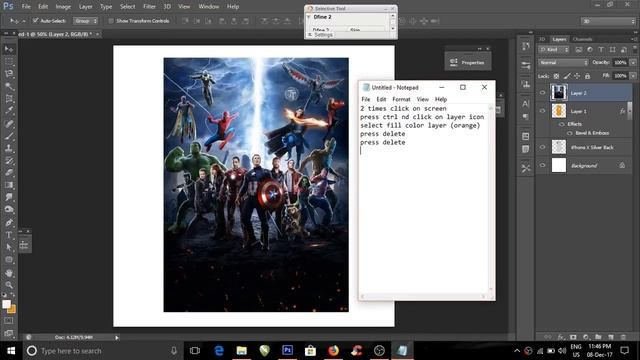Select the Eraser tool
640x360 pixels.
(x=9, y=173)
